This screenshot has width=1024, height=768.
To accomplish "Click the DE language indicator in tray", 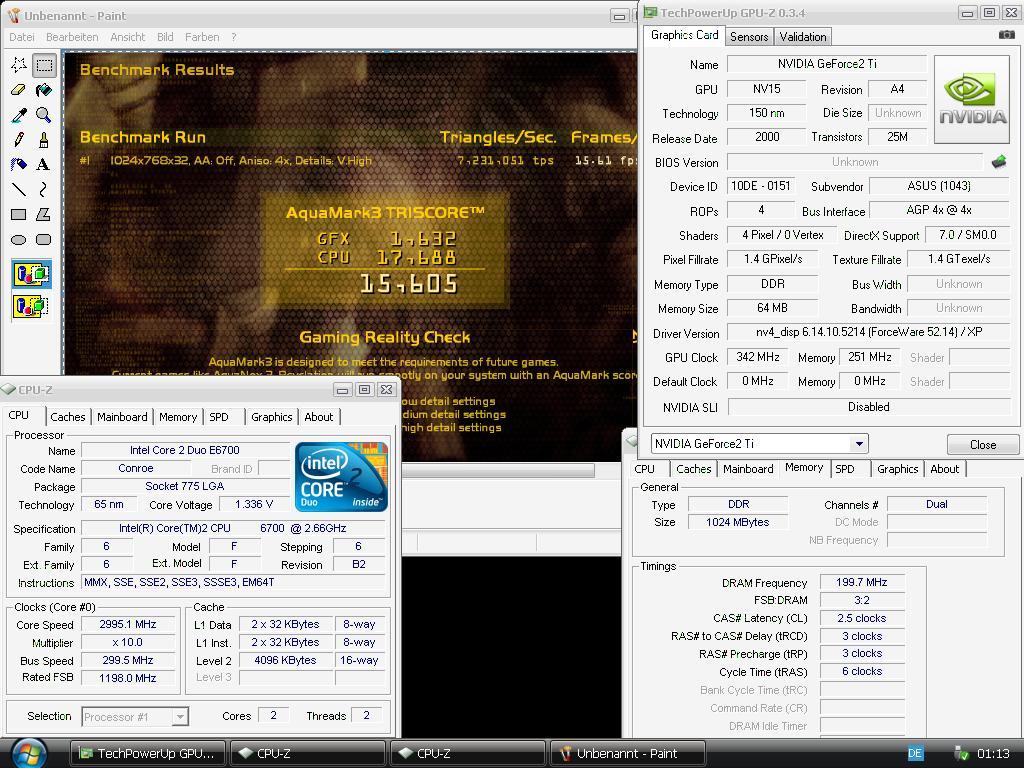I will coord(915,753).
